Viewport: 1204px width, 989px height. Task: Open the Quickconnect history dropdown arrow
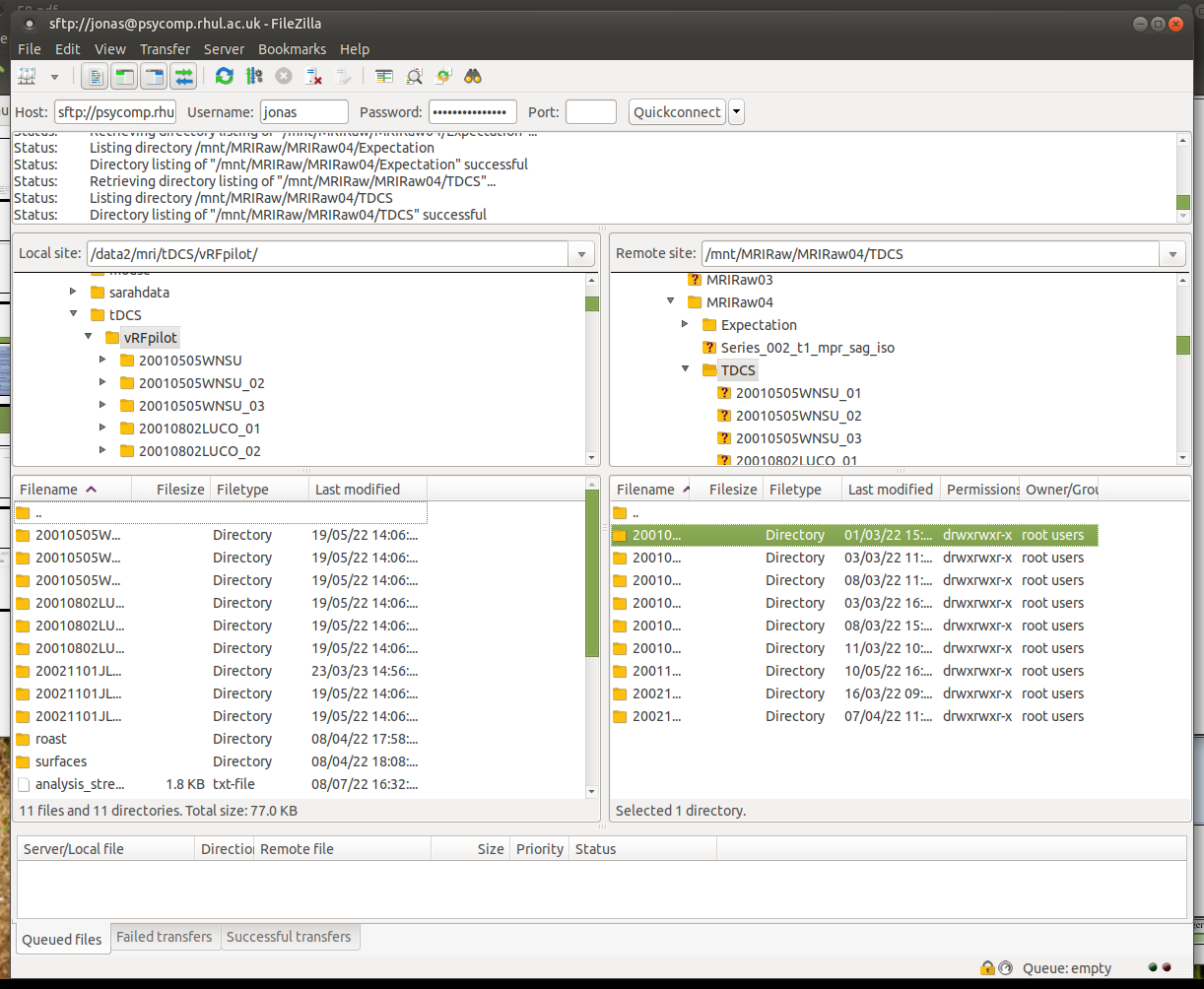[x=736, y=112]
